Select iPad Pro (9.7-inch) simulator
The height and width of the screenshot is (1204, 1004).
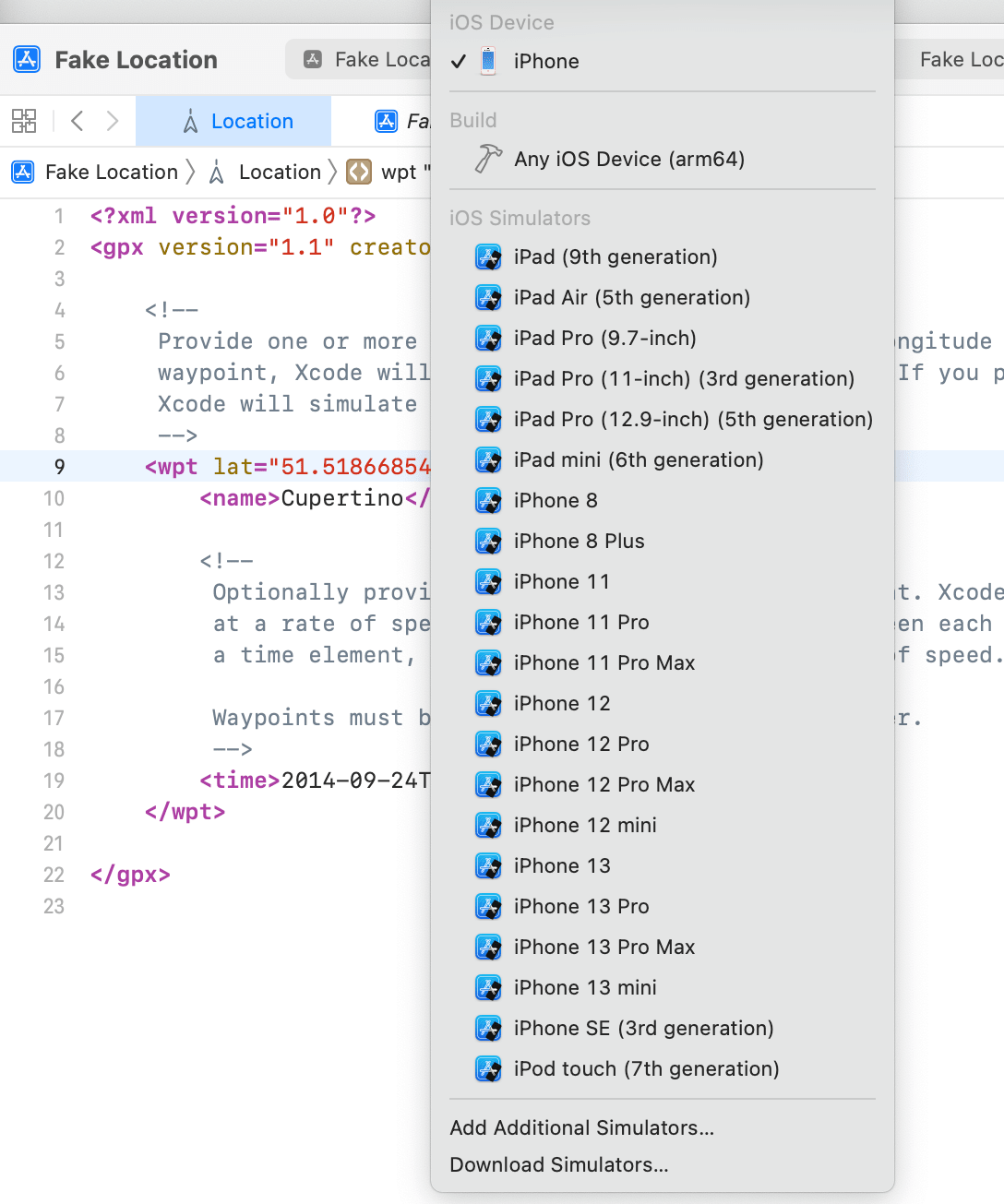663,338
